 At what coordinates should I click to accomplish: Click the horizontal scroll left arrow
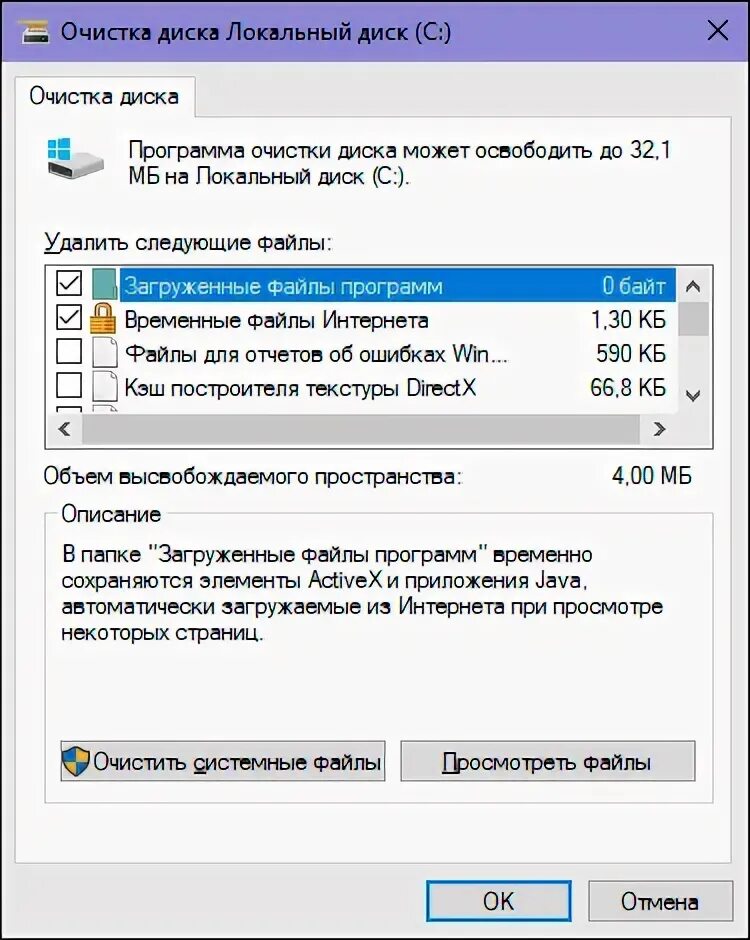point(64,429)
